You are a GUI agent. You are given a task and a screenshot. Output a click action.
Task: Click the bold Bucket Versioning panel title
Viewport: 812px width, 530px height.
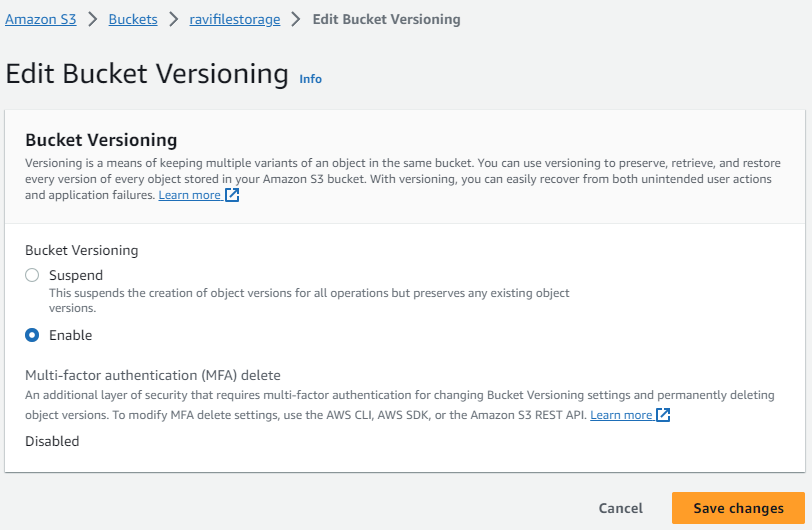tap(101, 140)
